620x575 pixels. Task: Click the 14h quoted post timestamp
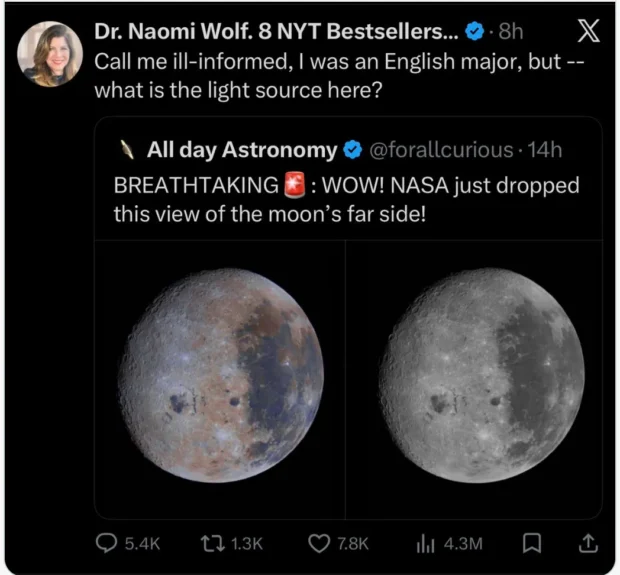click(x=544, y=150)
